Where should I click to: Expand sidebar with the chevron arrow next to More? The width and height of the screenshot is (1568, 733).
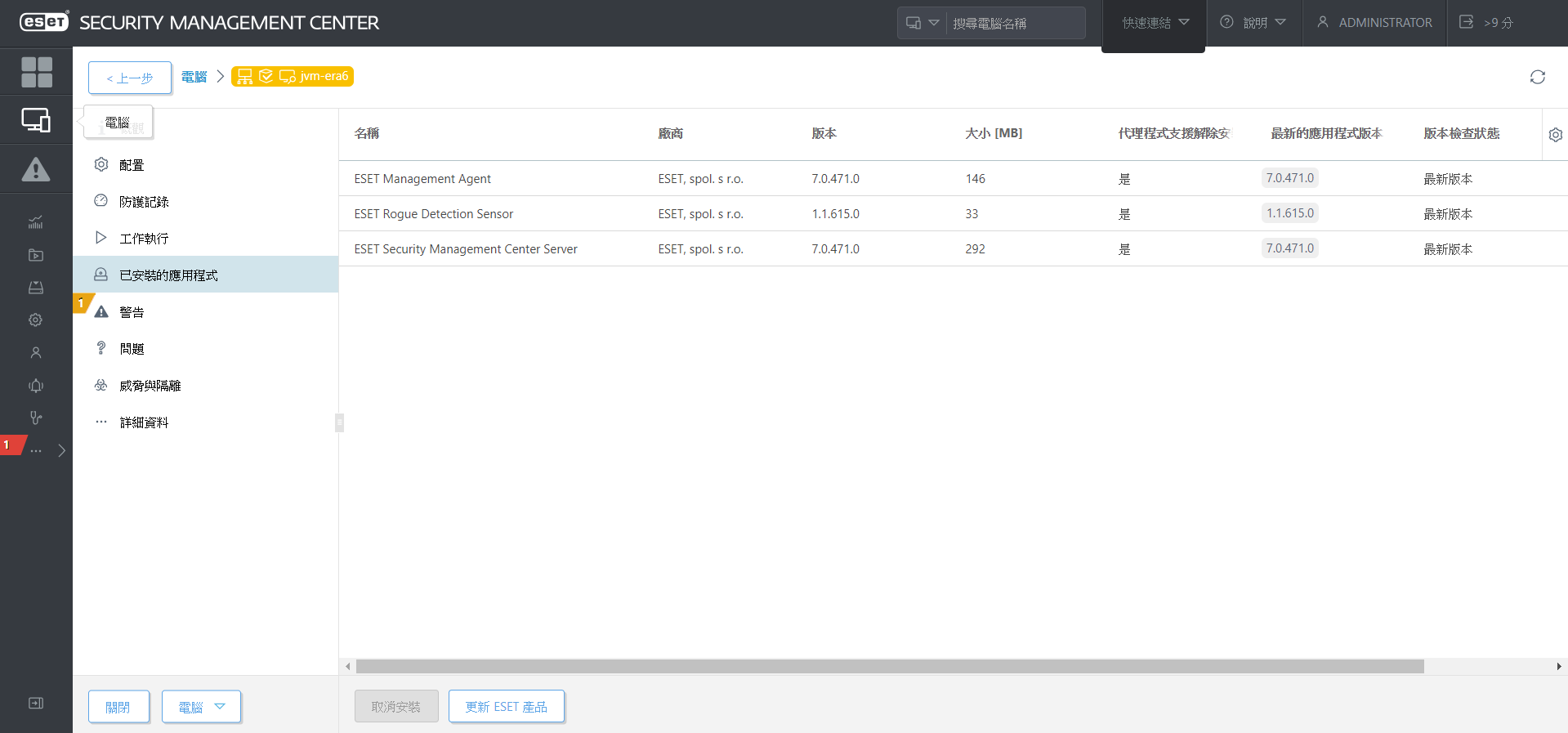tap(62, 450)
